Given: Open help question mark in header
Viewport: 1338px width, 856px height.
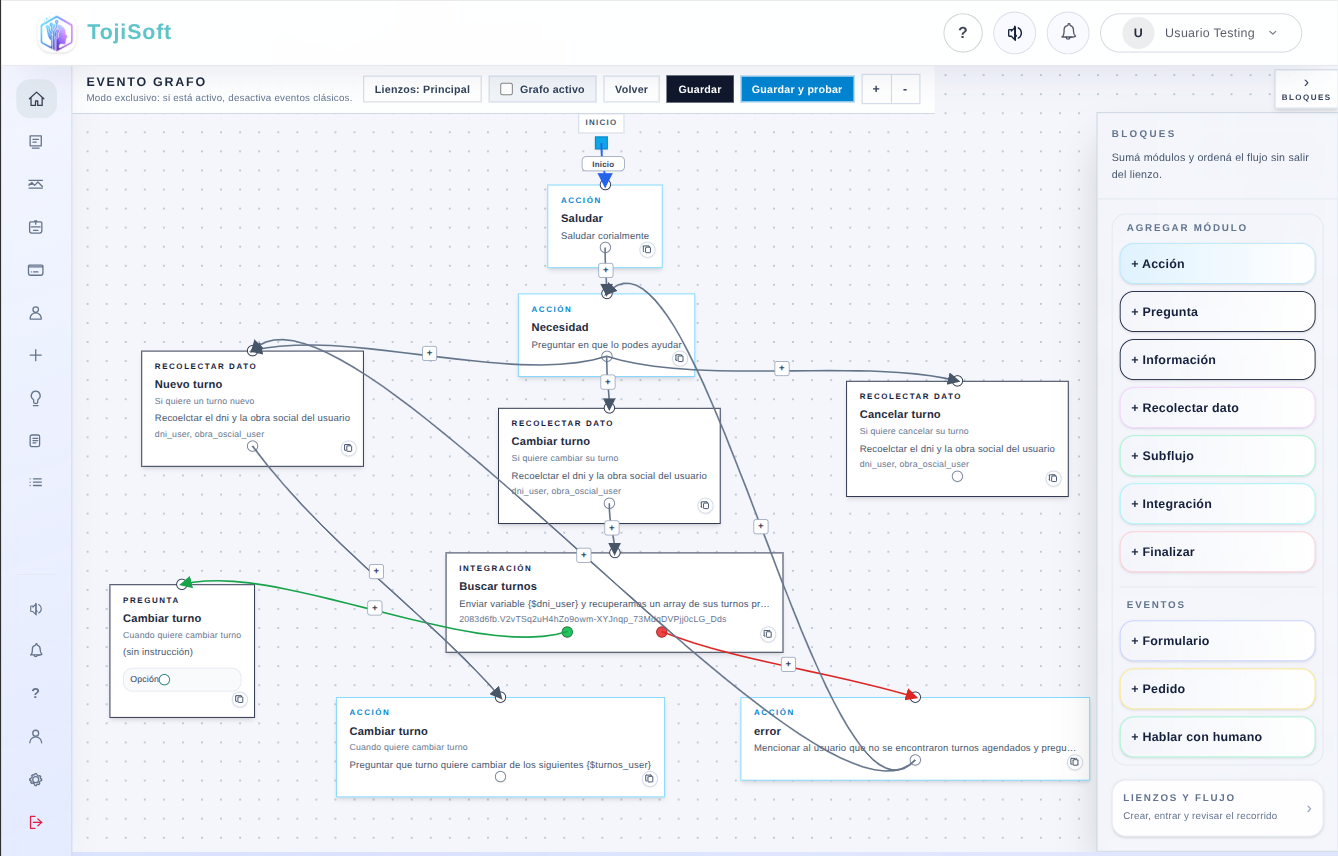Looking at the screenshot, I should coord(962,33).
